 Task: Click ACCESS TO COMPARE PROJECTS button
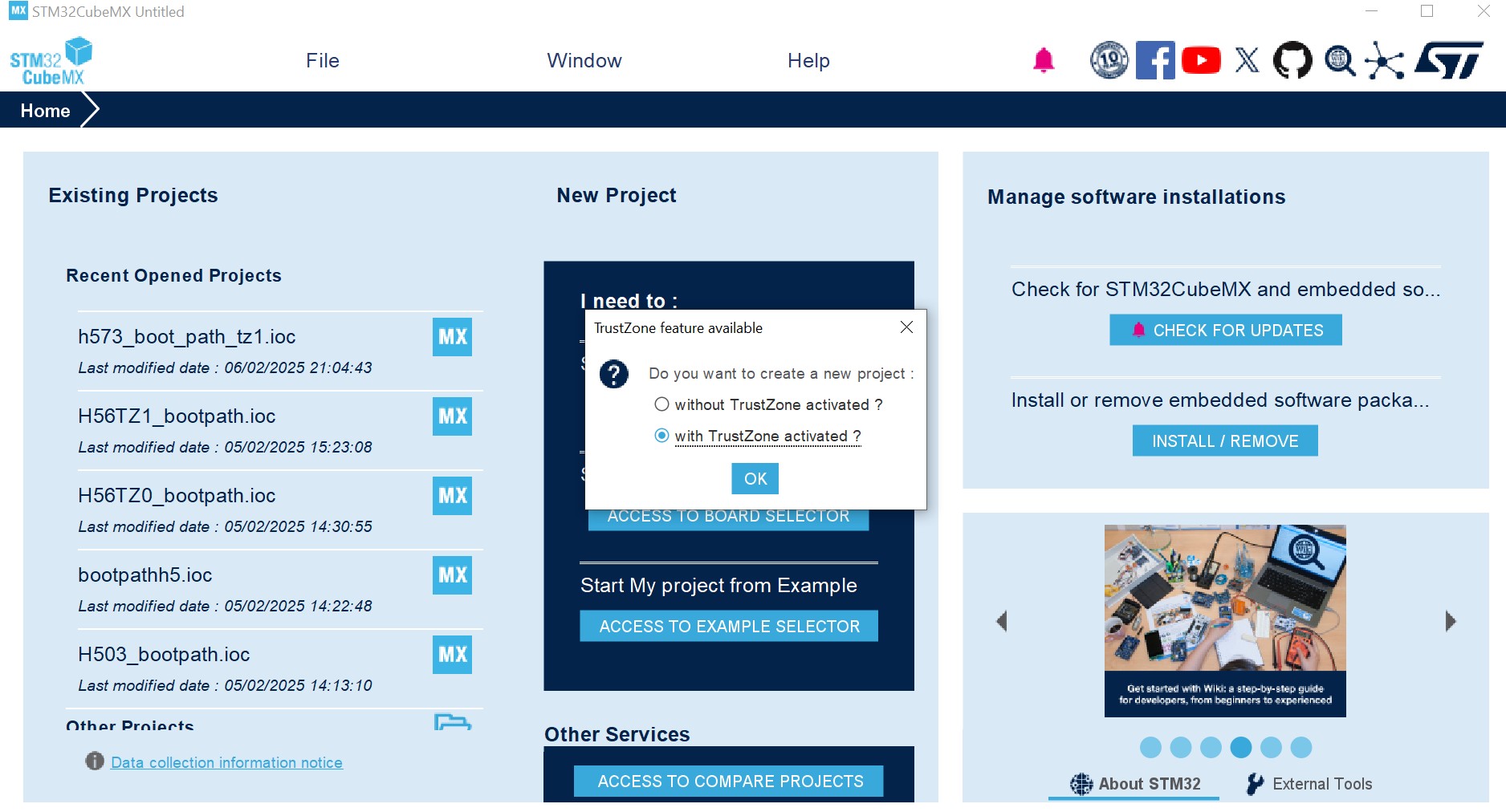(x=729, y=781)
